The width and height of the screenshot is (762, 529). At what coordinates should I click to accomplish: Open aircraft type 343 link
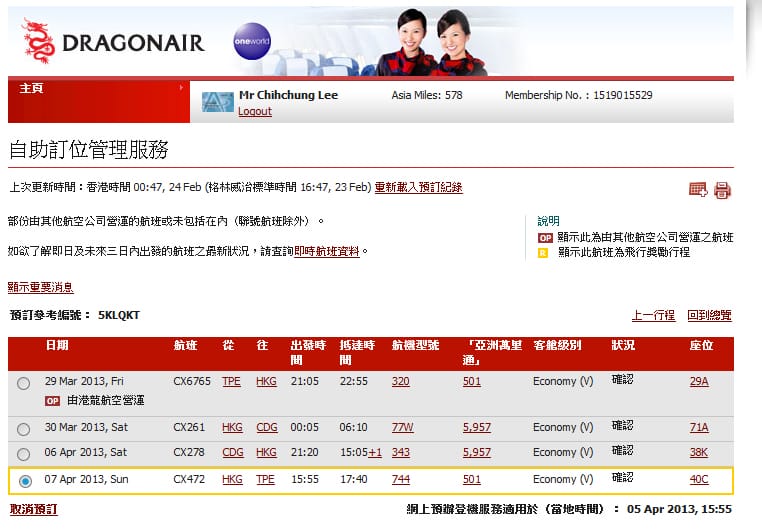point(400,452)
